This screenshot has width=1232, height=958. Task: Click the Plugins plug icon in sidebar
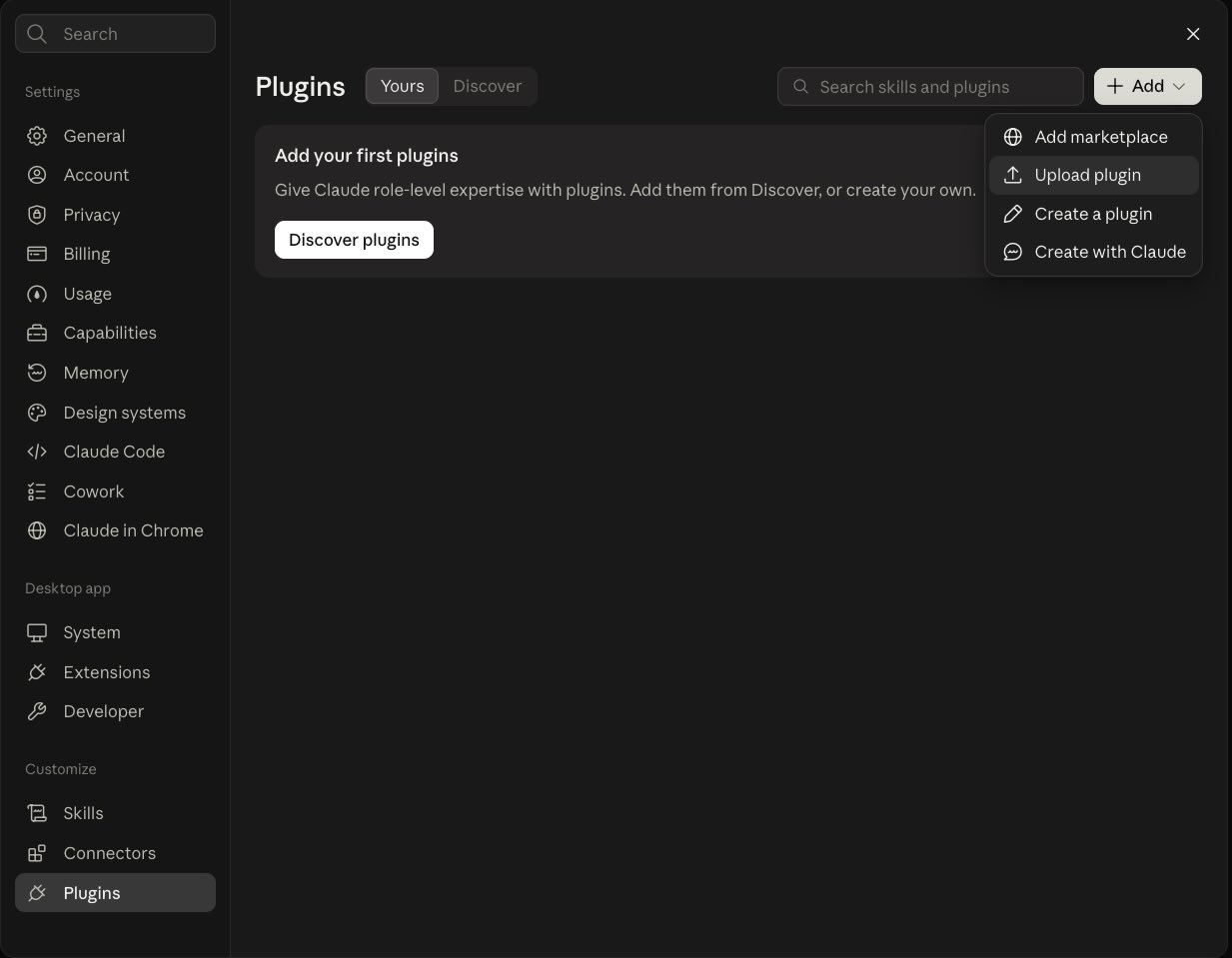[37, 893]
